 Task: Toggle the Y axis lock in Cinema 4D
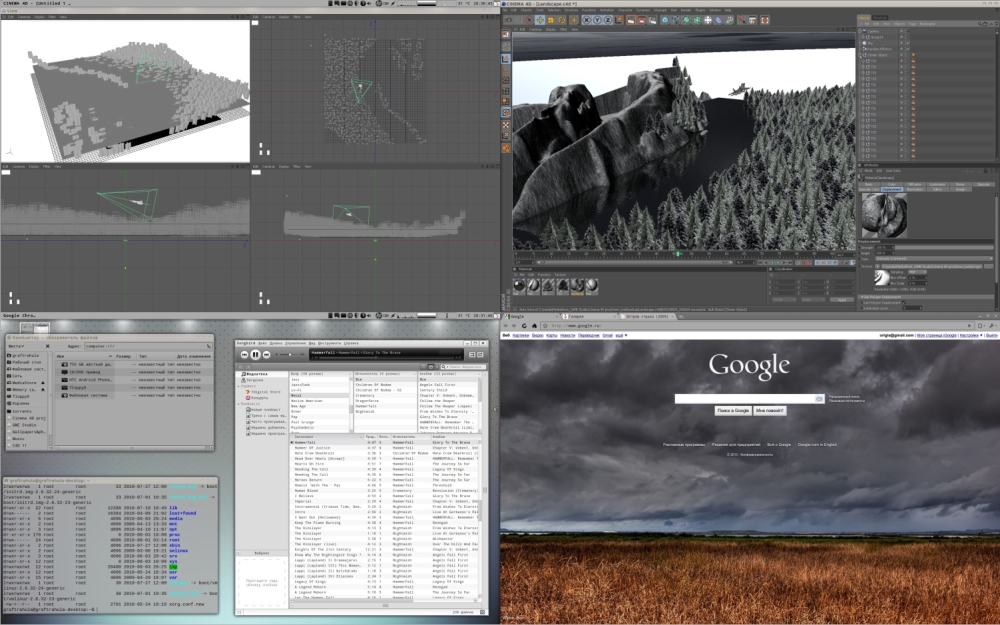pos(597,20)
